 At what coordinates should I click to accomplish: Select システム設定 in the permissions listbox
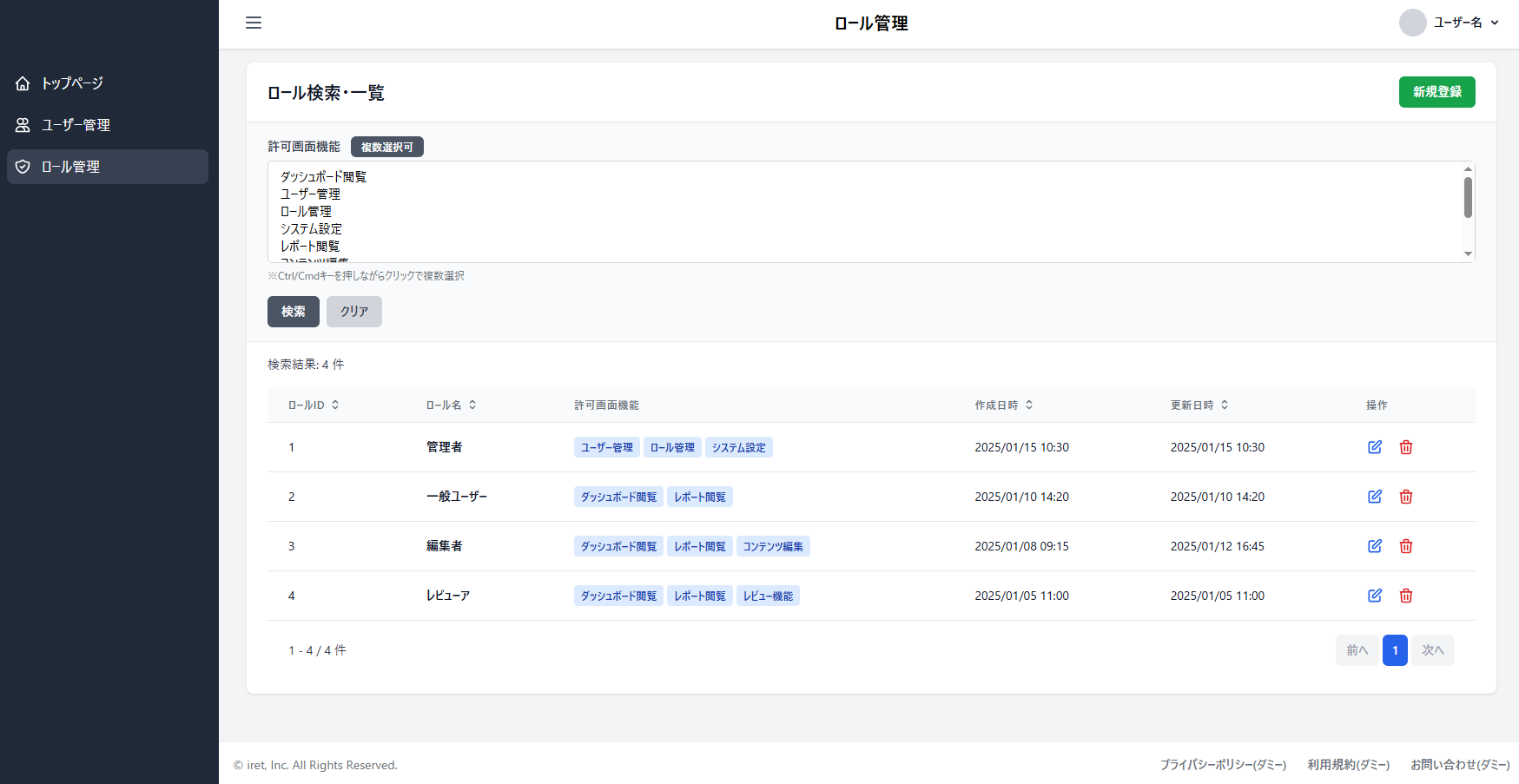click(311, 229)
